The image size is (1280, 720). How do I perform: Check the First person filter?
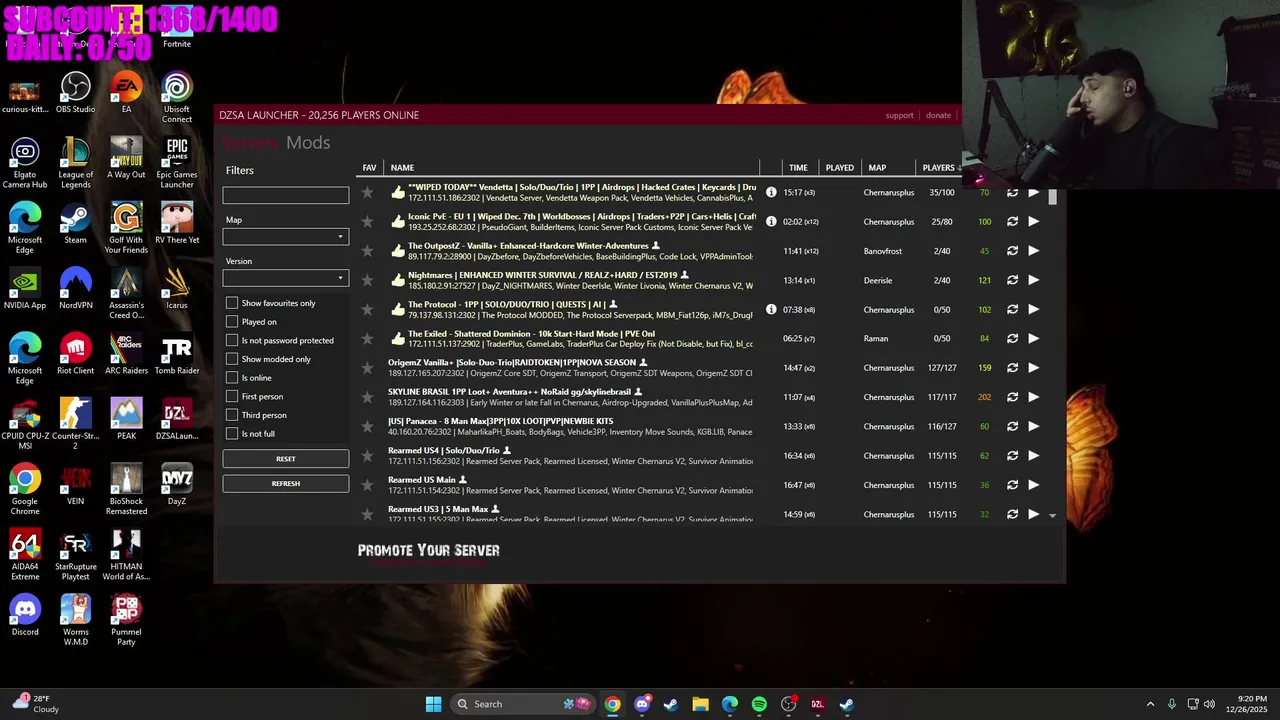coord(232,396)
